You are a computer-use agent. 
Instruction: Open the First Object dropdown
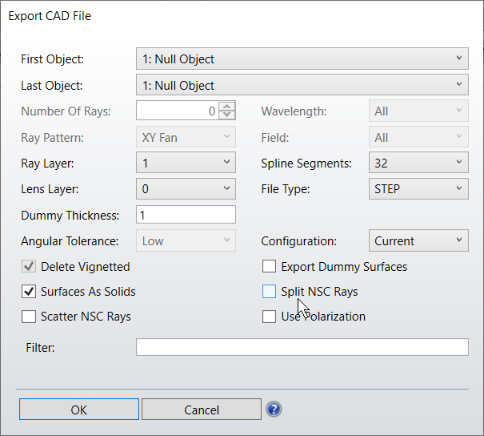click(302, 59)
